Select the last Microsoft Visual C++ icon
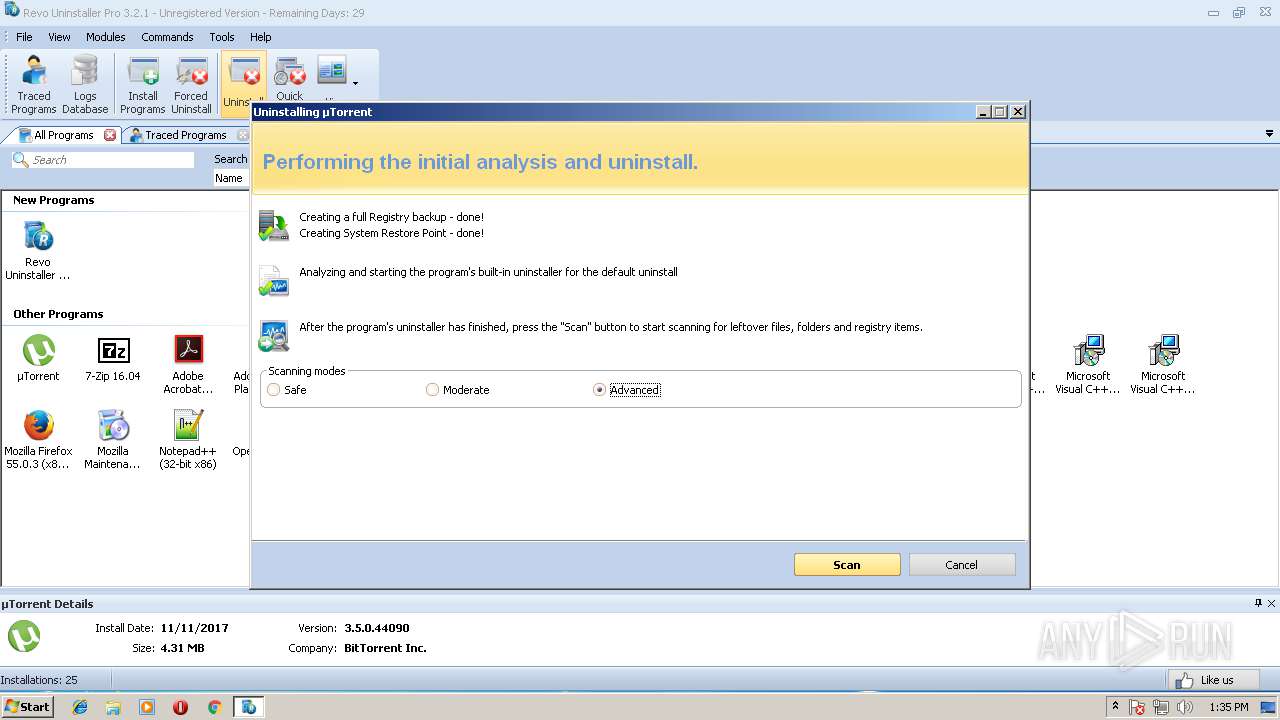The image size is (1280, 720). [1163, 365]
